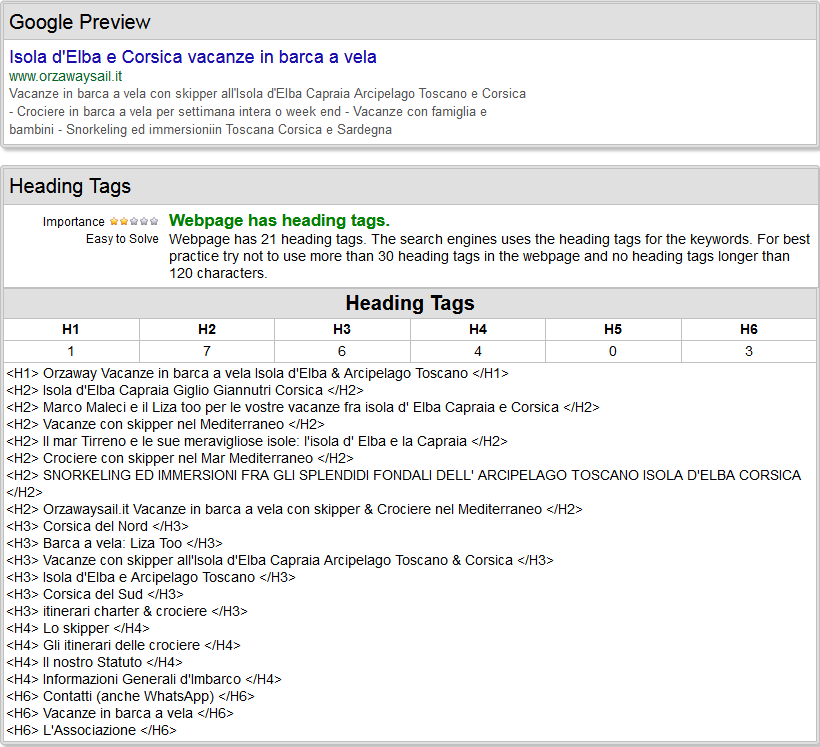Select the H2 'Marco Maleci e il Liza too' line
The width and height of the screenshot is (820, 747).
303,407
